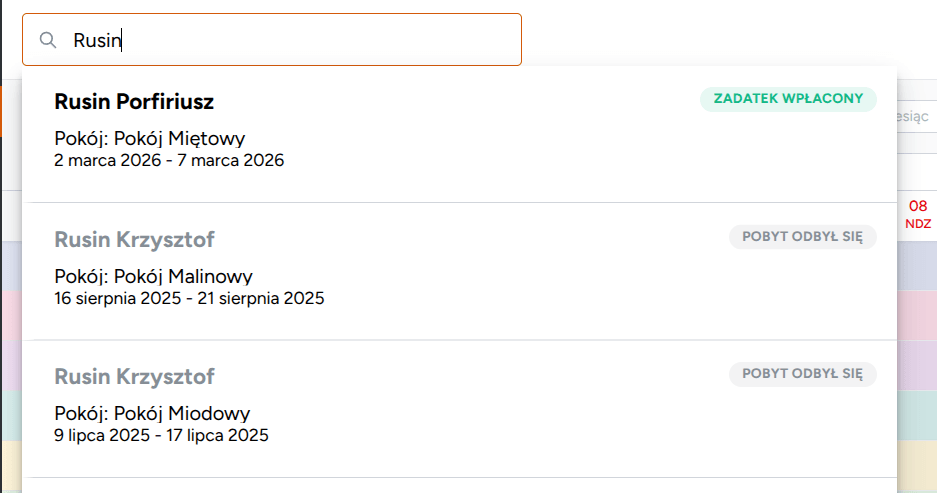The height and width of the screenshot is (493, 937).
Task: Open Rusin Krzysztof name above Pokój Malinowy
Action: click(134, 240)
